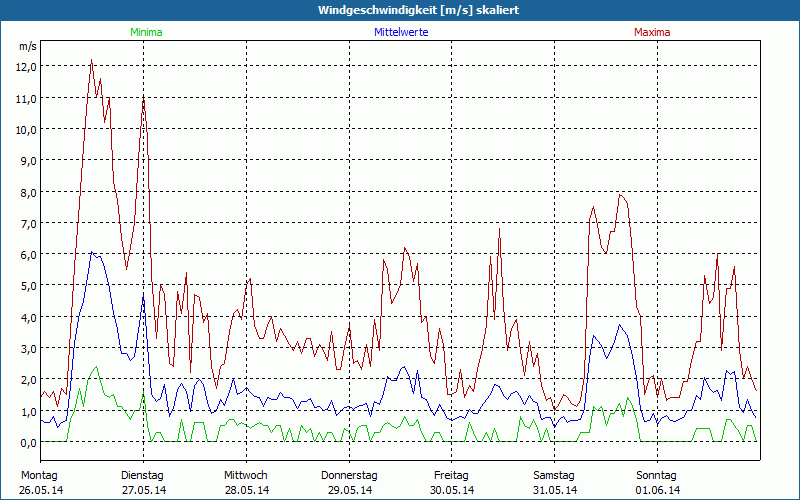The height and width of the screenshot is (500, 800).
Task: Click the '8,0' y-axis value
Action: (30, 193)
